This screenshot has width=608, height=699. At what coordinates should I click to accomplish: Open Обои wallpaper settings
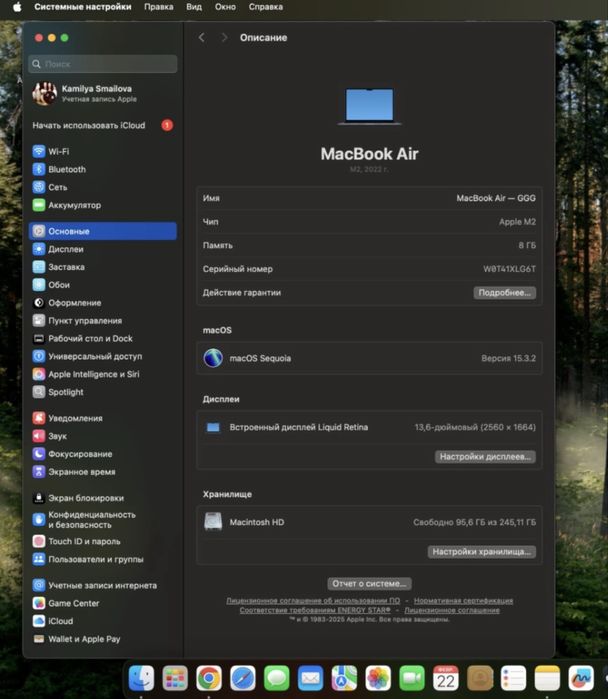tap(103, 285)
